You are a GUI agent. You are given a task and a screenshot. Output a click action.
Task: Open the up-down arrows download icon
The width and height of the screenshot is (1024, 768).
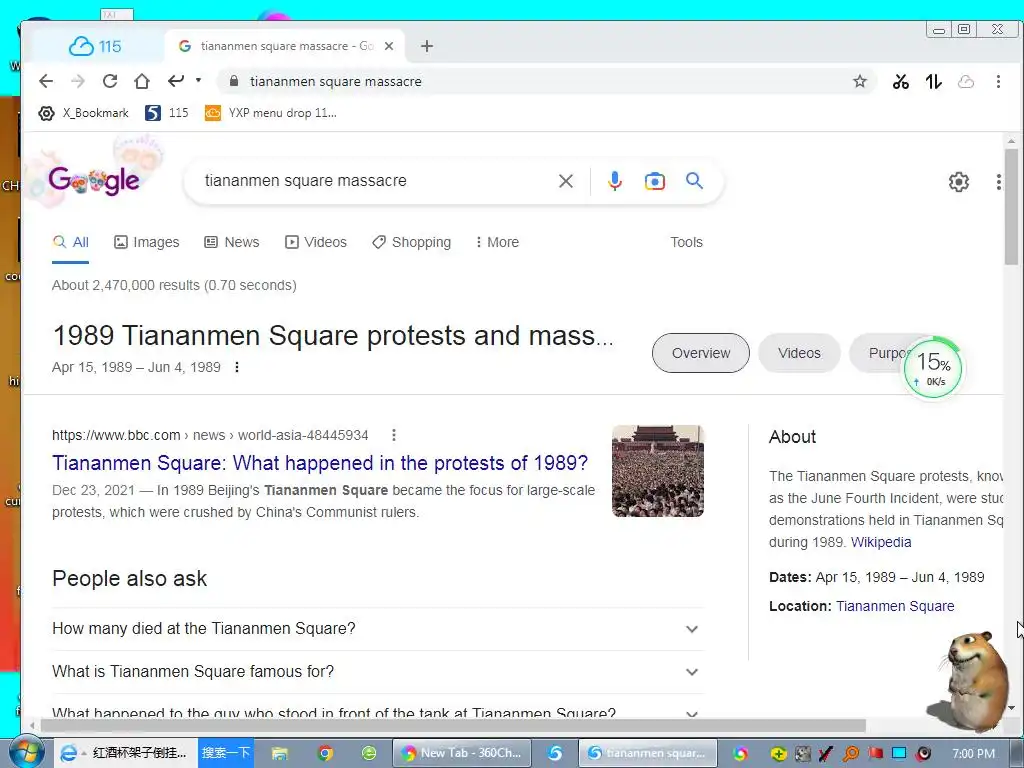click(x=933, y=81)
